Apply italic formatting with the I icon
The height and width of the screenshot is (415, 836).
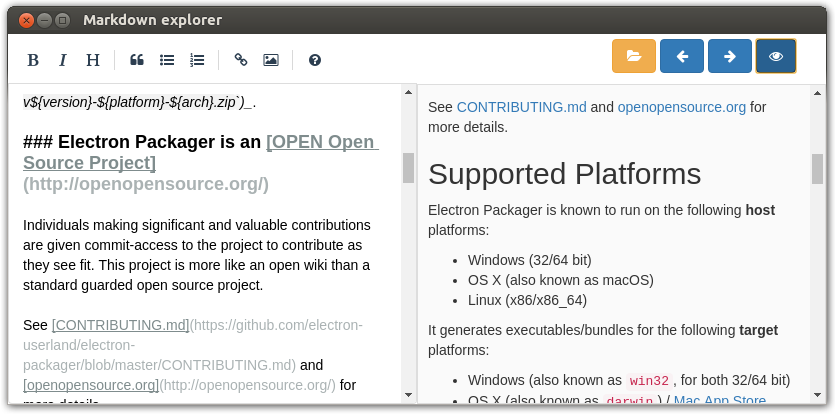coord(63,60)
